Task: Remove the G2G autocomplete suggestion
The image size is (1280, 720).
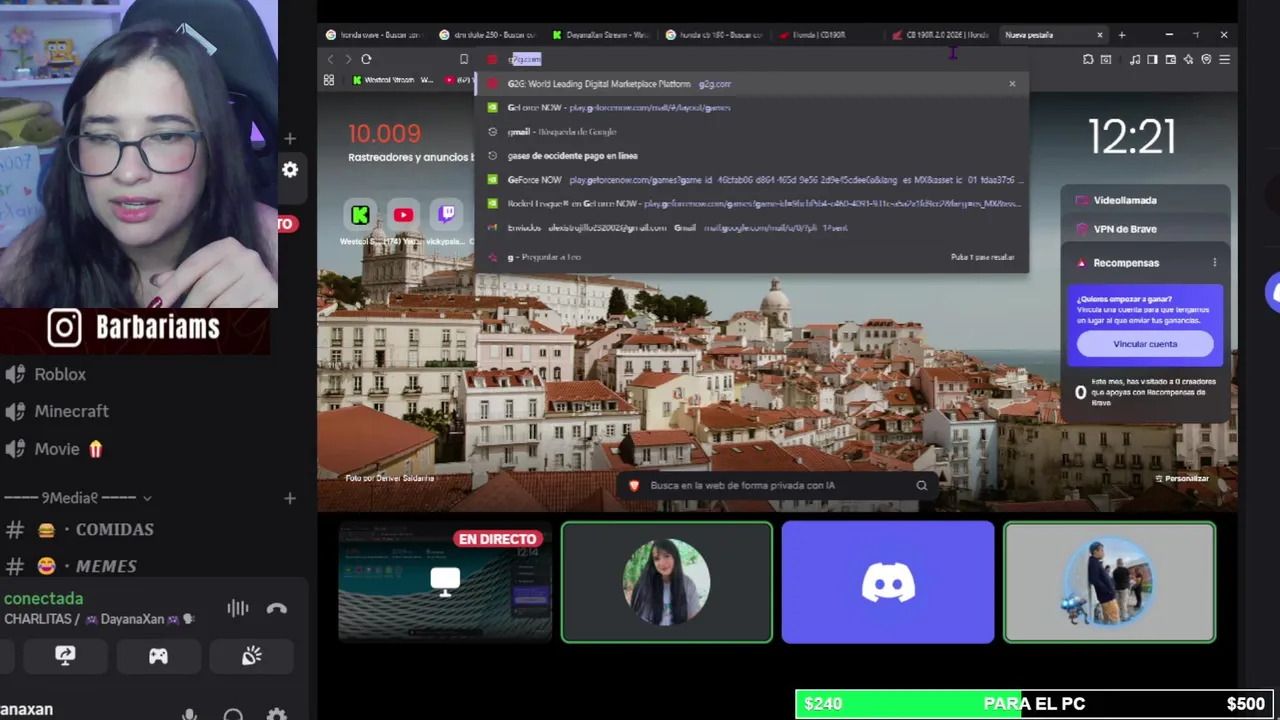Action: 1012,84
